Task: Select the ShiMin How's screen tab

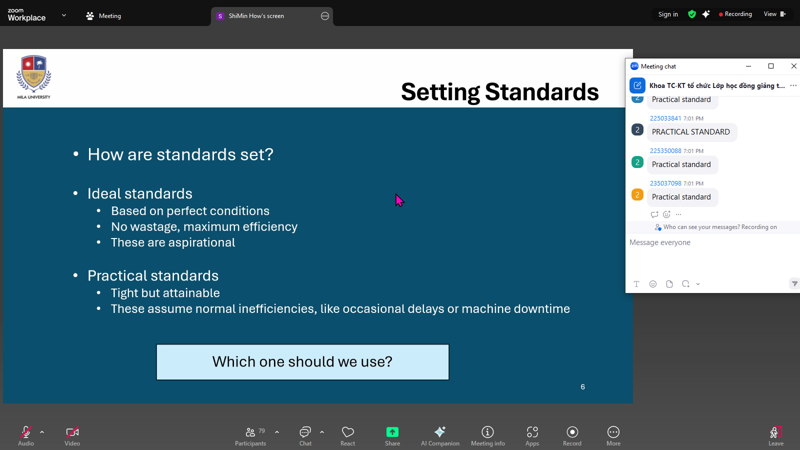Action: coord(265,16)
